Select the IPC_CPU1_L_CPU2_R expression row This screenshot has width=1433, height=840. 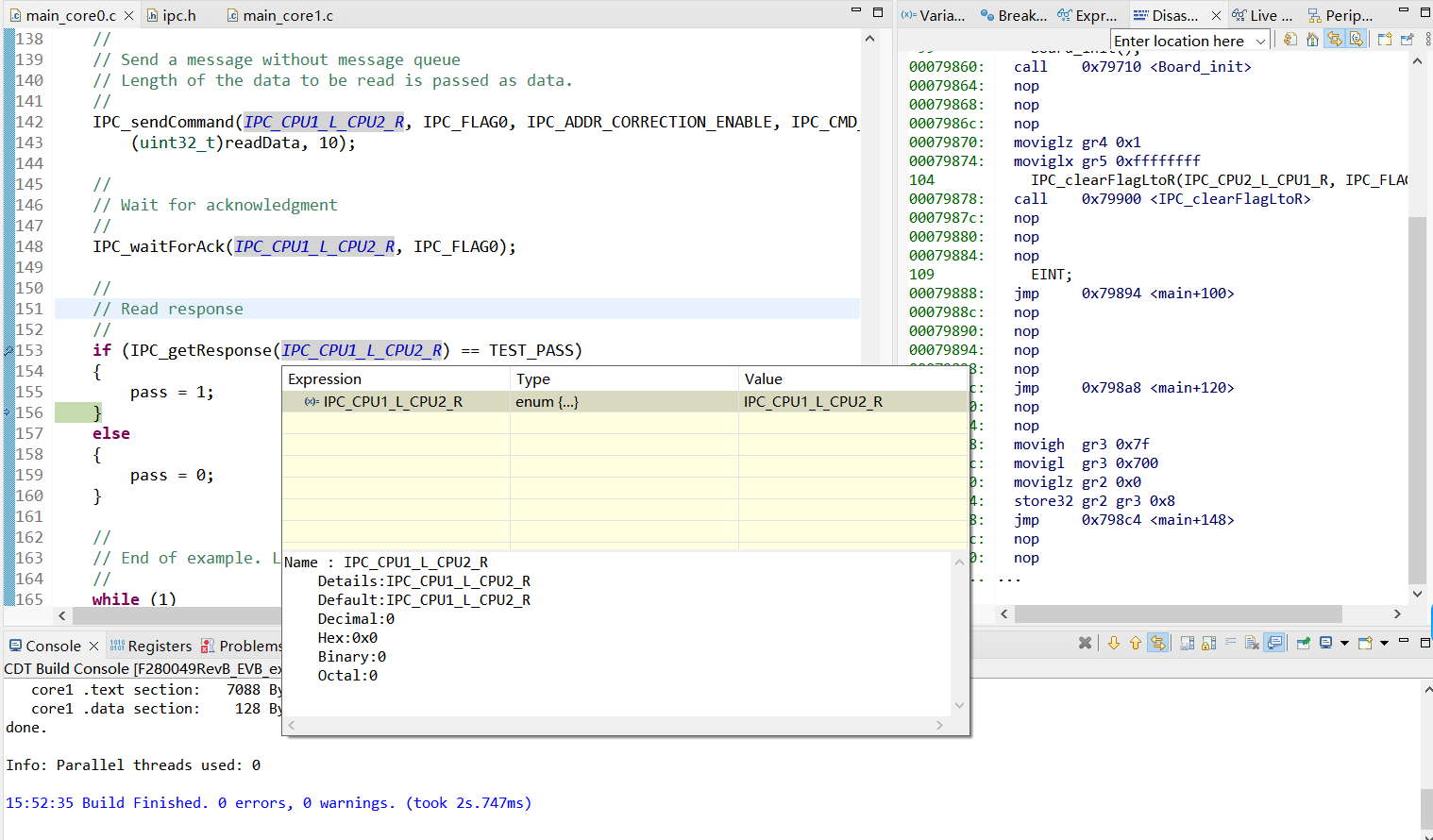[x=393, y=402]
